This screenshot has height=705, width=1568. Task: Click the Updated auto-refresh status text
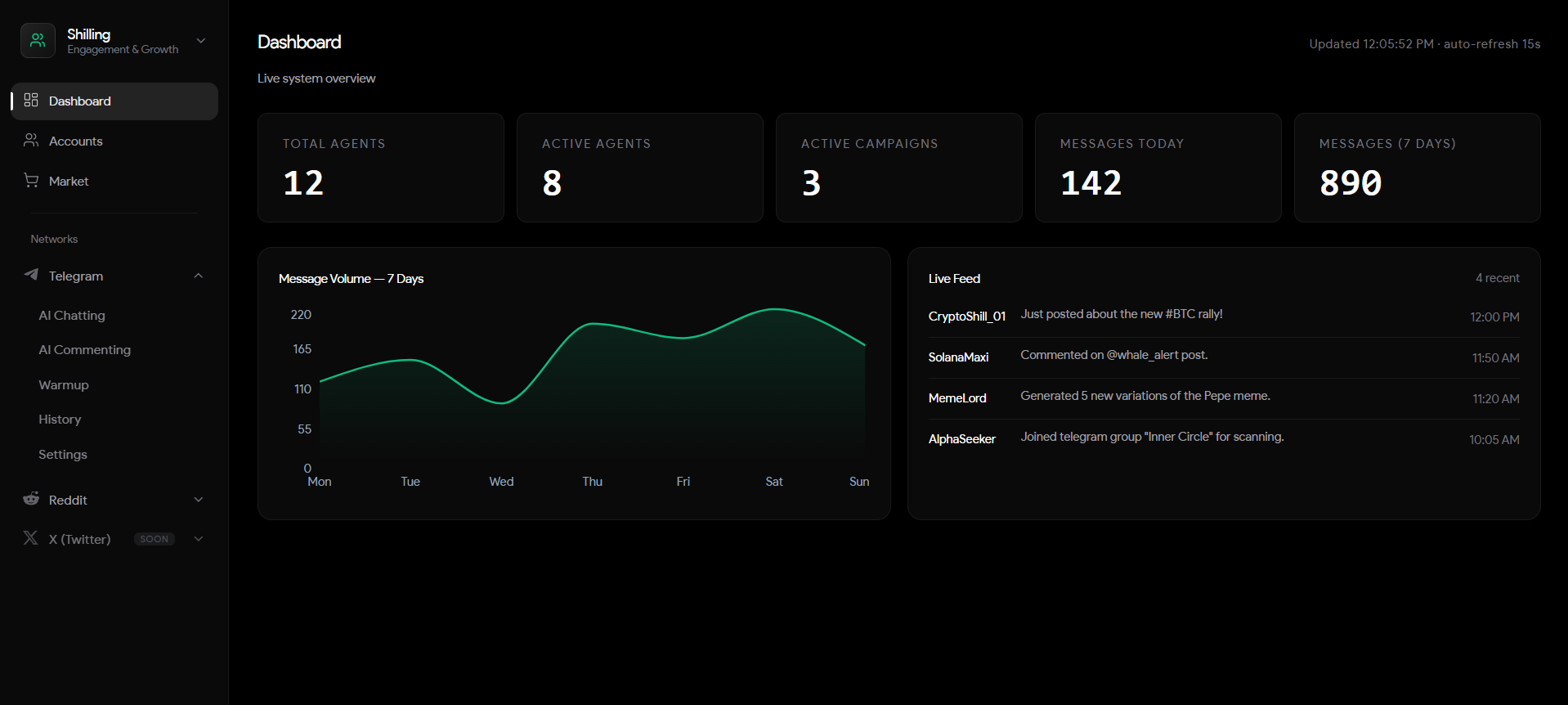(x=1425, y=44)
